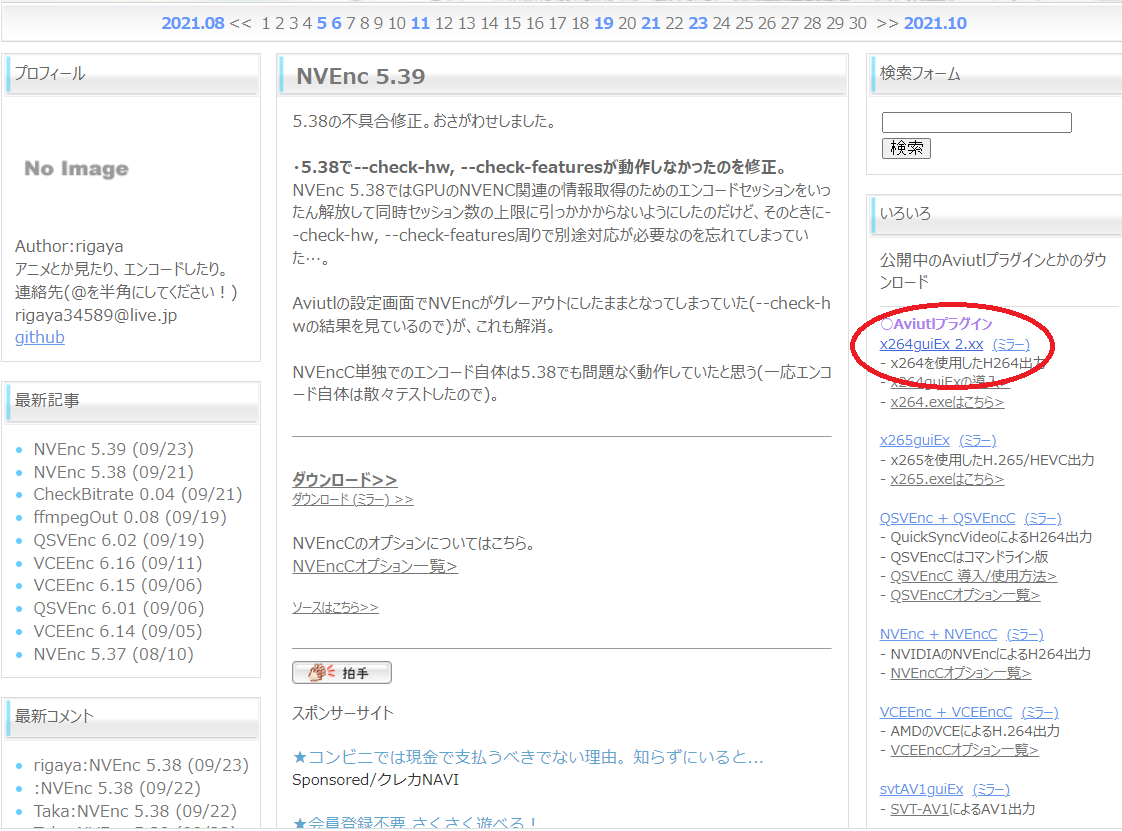Navigate to the 2021.08 archive
Screen dimensions: 1122x831
click(x=192, y=23)
